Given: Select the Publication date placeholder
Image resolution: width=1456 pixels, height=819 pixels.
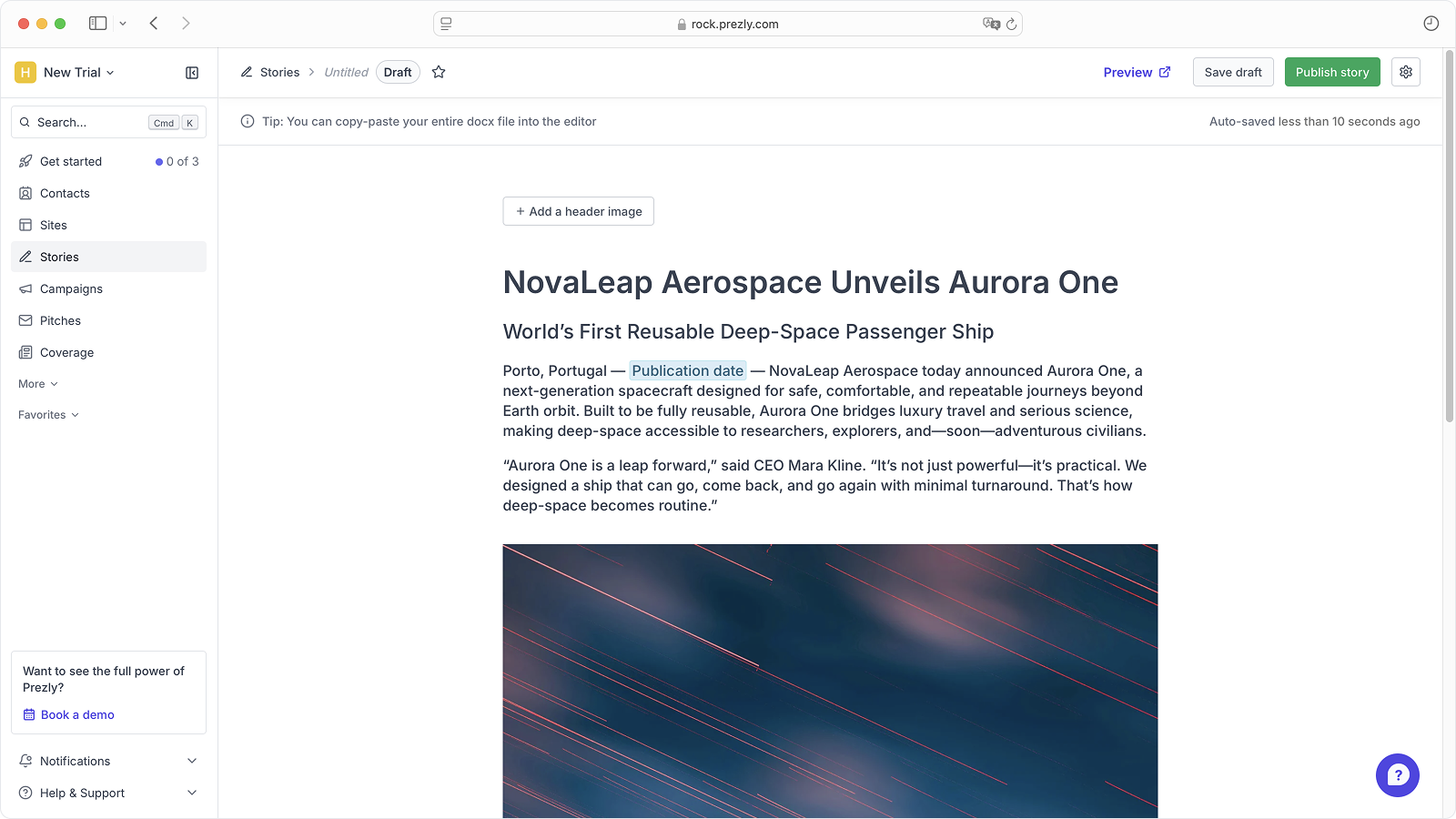Looking at the screenshot, I should [687, 370].
